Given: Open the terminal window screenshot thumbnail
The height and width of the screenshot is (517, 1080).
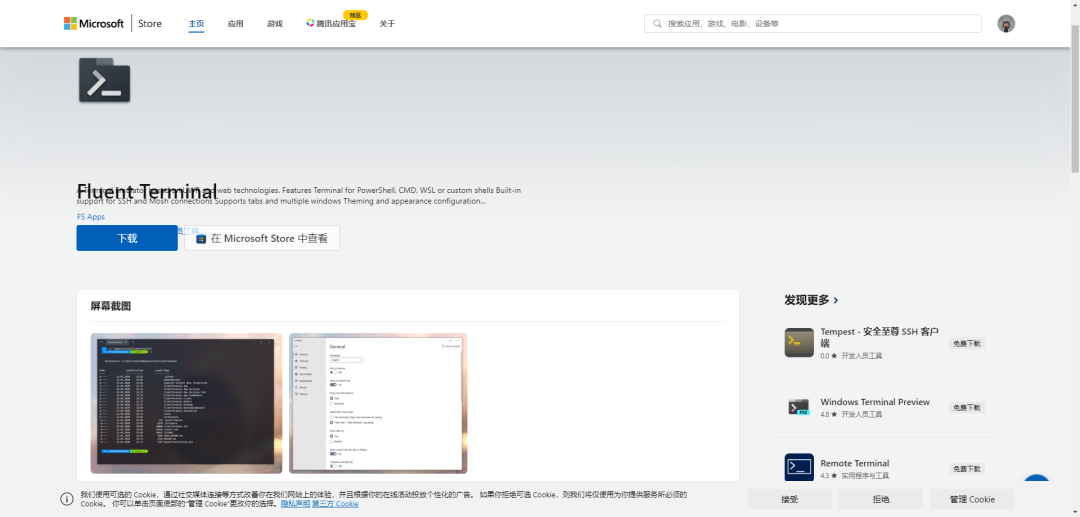Looking at the screenshot, I should pos(186,403).
